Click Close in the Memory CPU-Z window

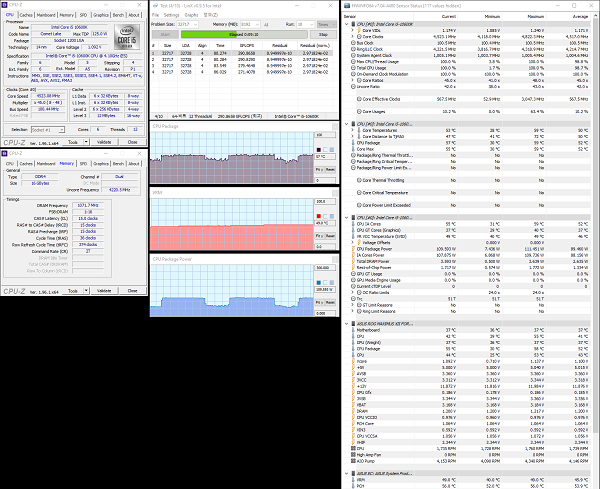coord(132,291)
